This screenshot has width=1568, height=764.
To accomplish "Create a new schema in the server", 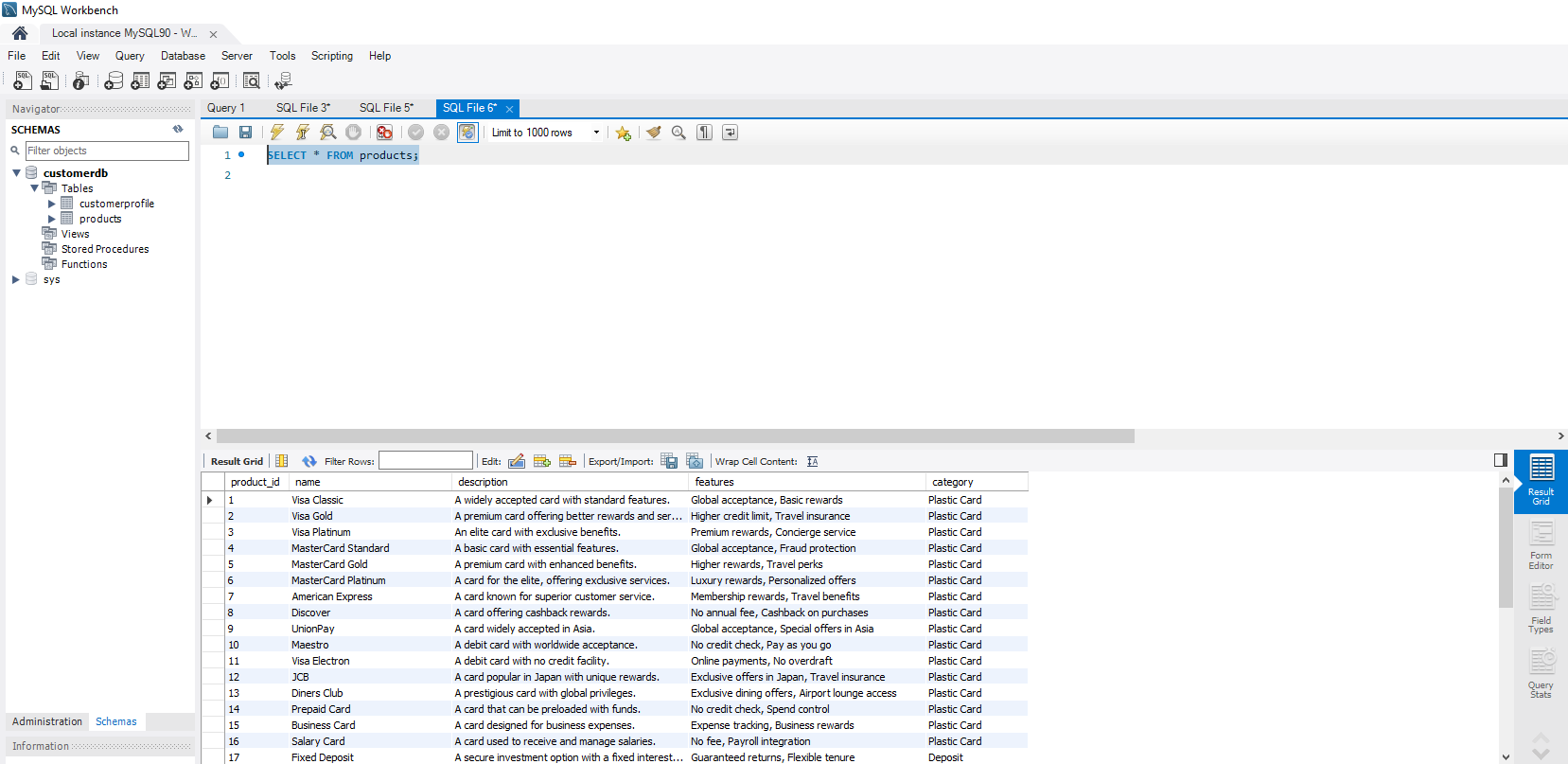I will [114, 81].
